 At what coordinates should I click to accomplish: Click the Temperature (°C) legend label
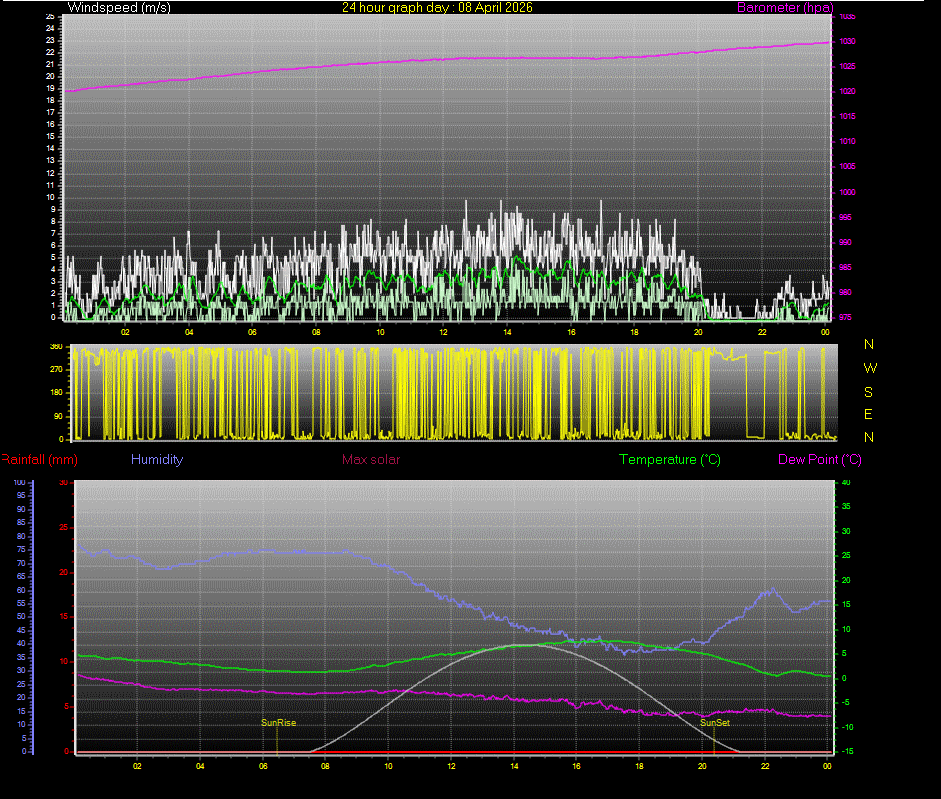click(670, 459)
